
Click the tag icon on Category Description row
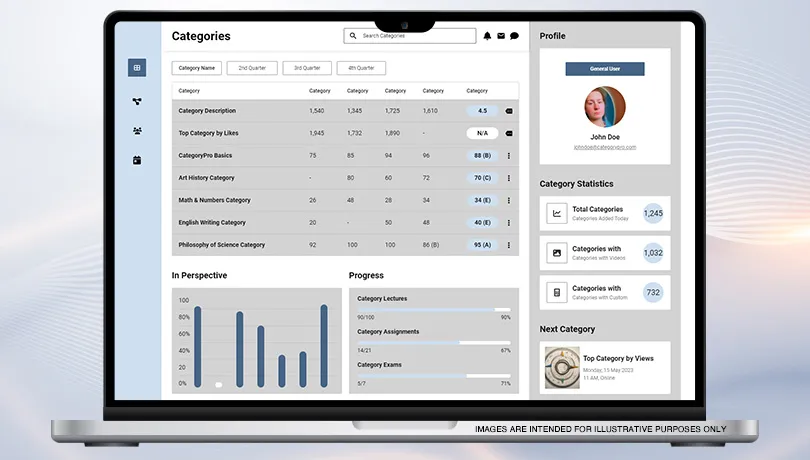click(x=509, y=111)
